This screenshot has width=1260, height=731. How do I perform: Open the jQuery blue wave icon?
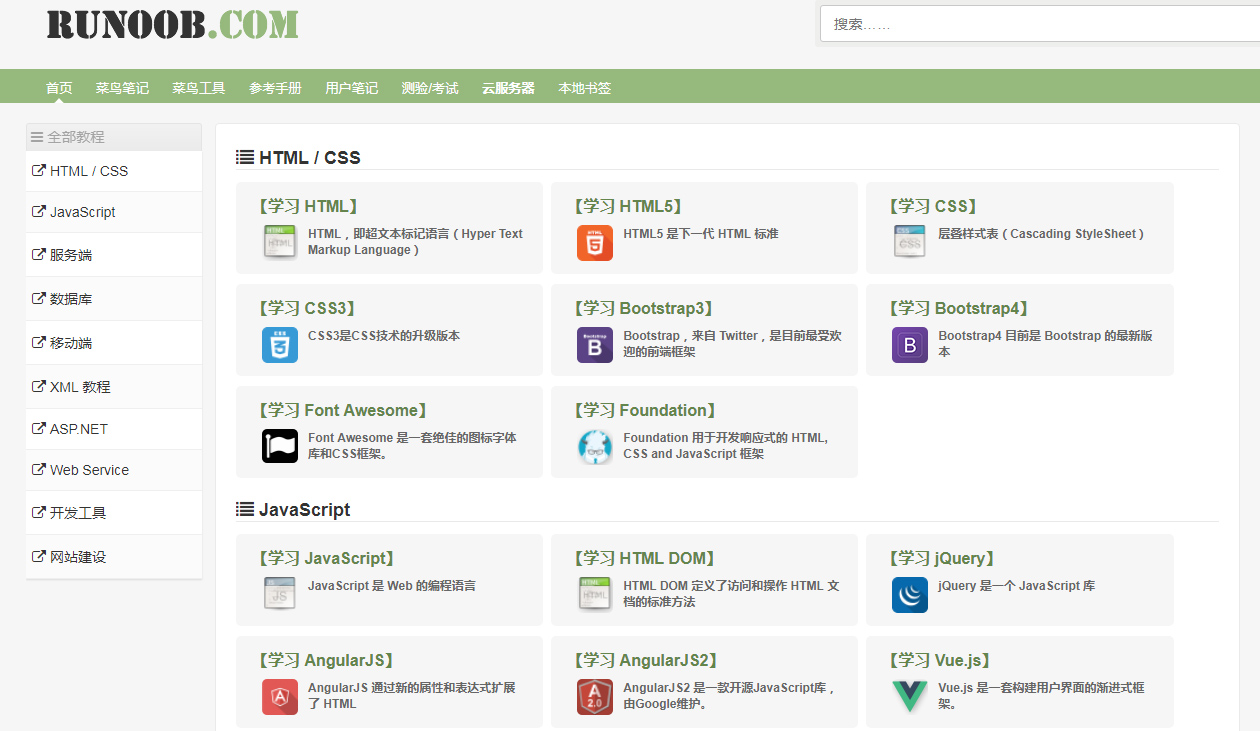(x=909, y=595)
